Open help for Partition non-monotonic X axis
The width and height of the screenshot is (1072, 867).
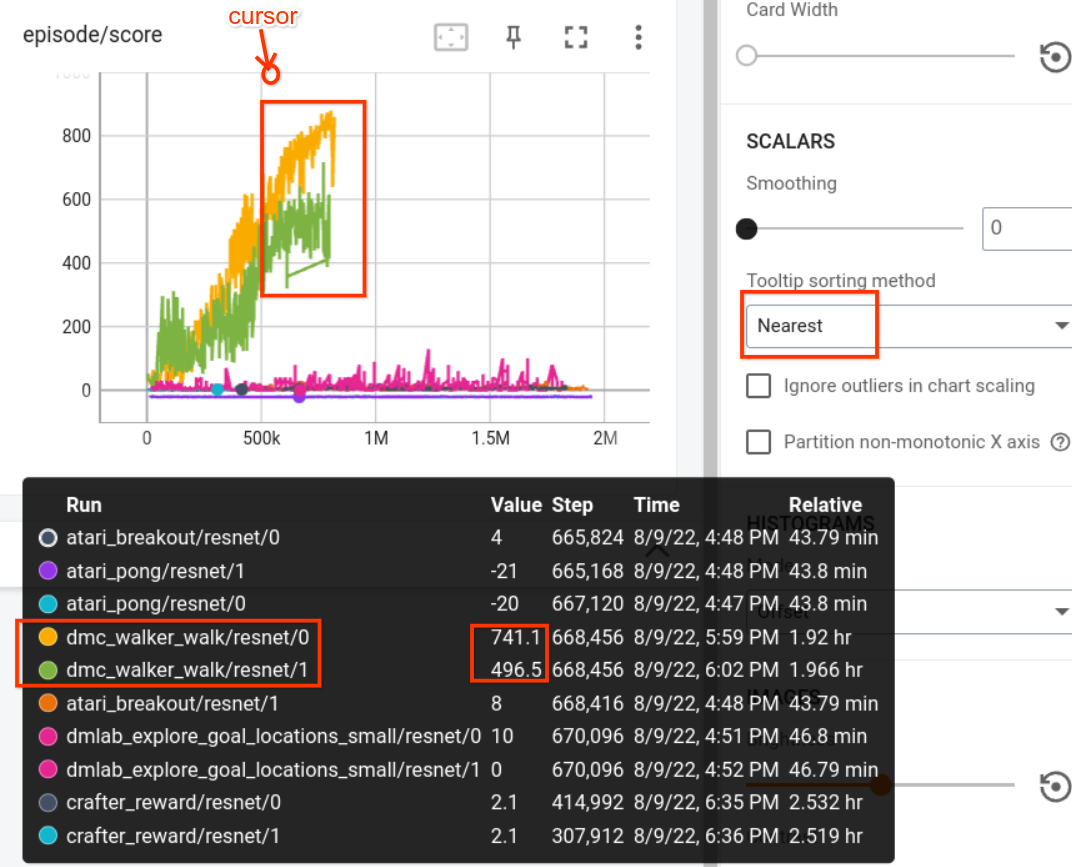(x=1059, y=442)
